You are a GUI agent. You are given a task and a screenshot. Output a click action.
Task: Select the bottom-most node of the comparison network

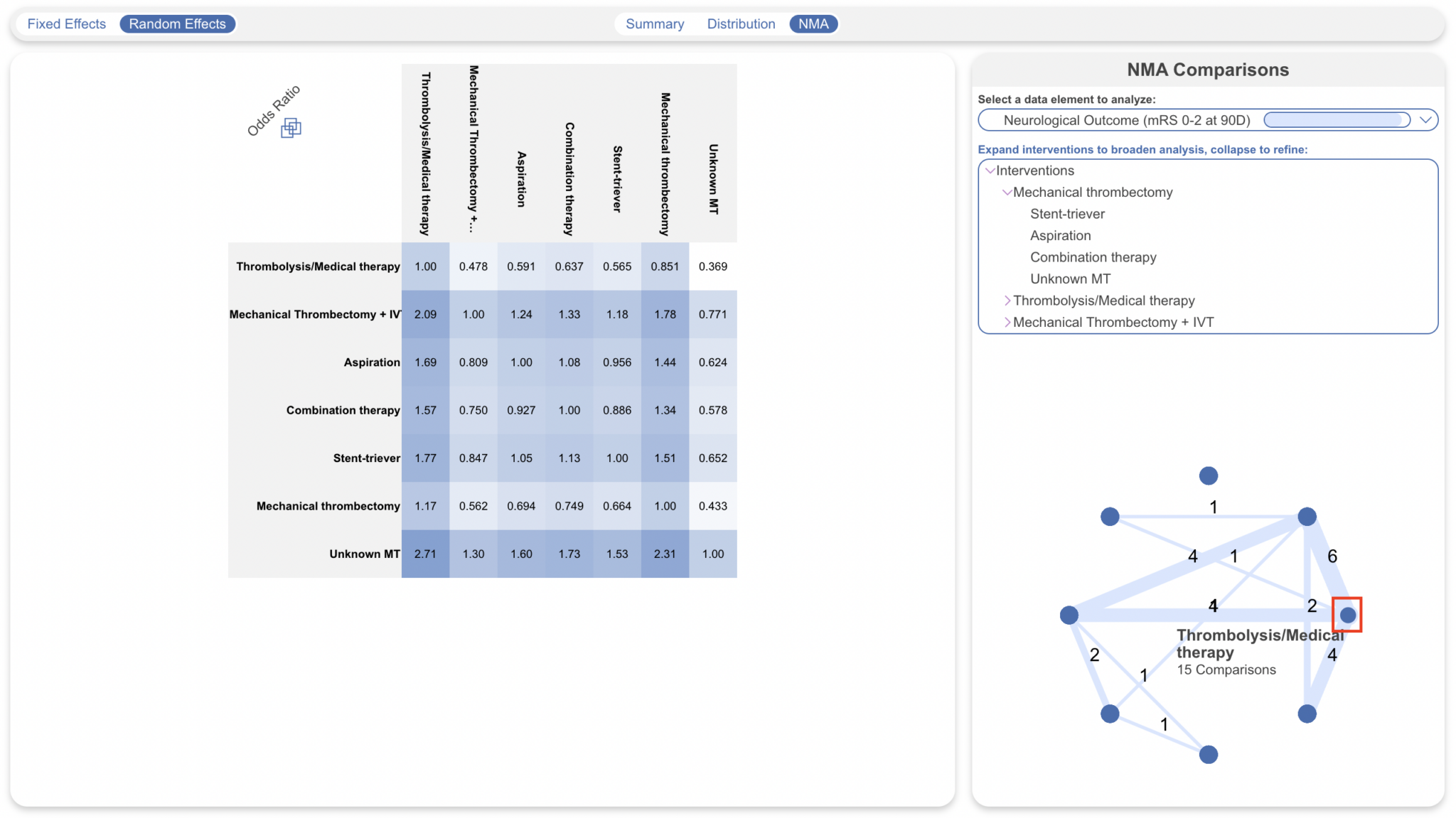[1207, 754]
